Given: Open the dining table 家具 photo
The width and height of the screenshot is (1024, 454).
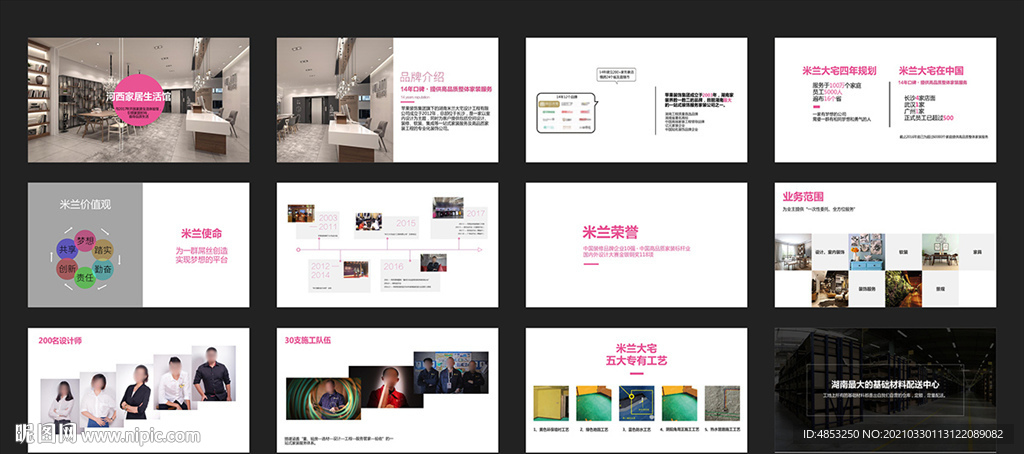Looking at the screenshot, I should (x=940, y=252).
